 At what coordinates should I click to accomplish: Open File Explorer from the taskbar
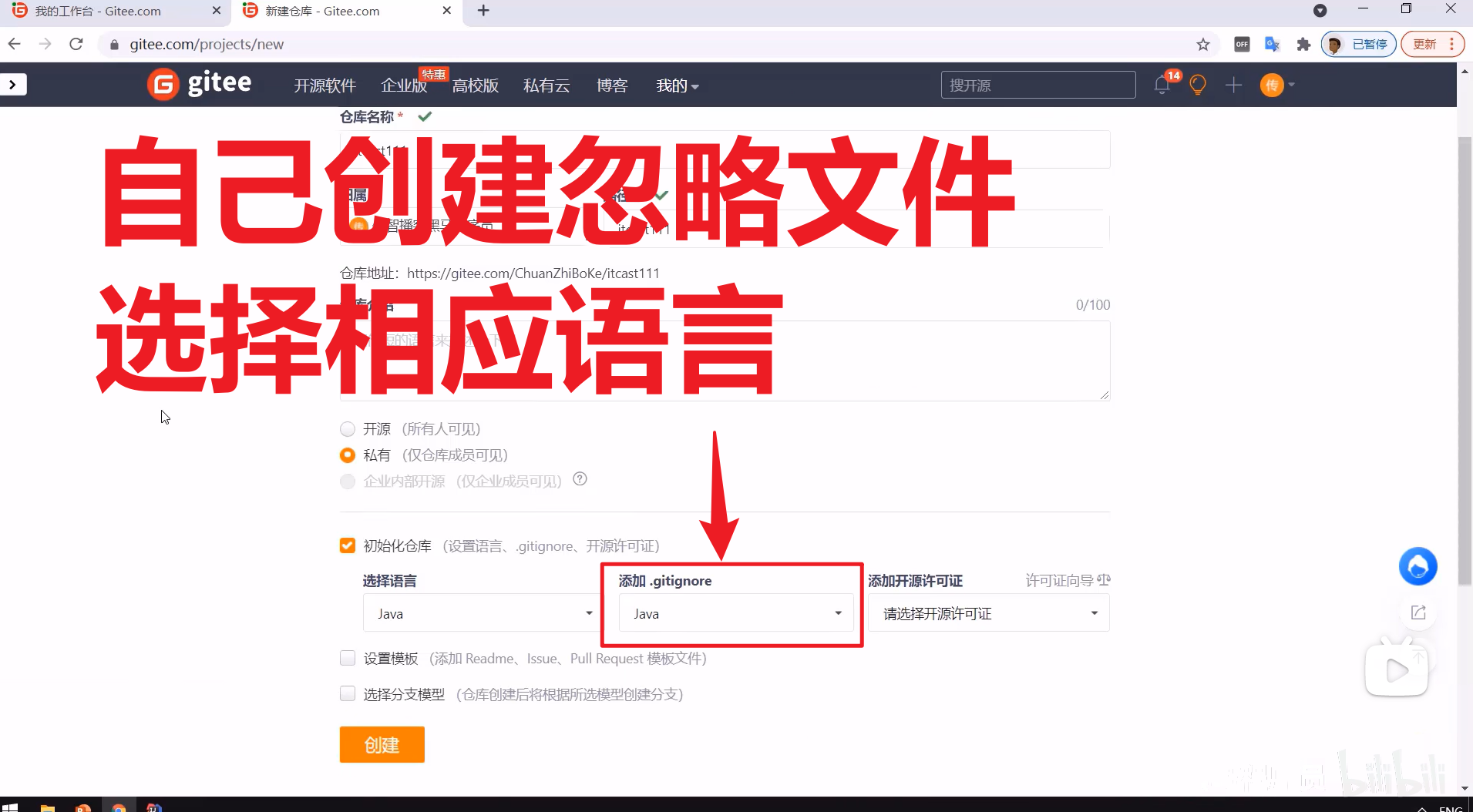click(47, 807)
